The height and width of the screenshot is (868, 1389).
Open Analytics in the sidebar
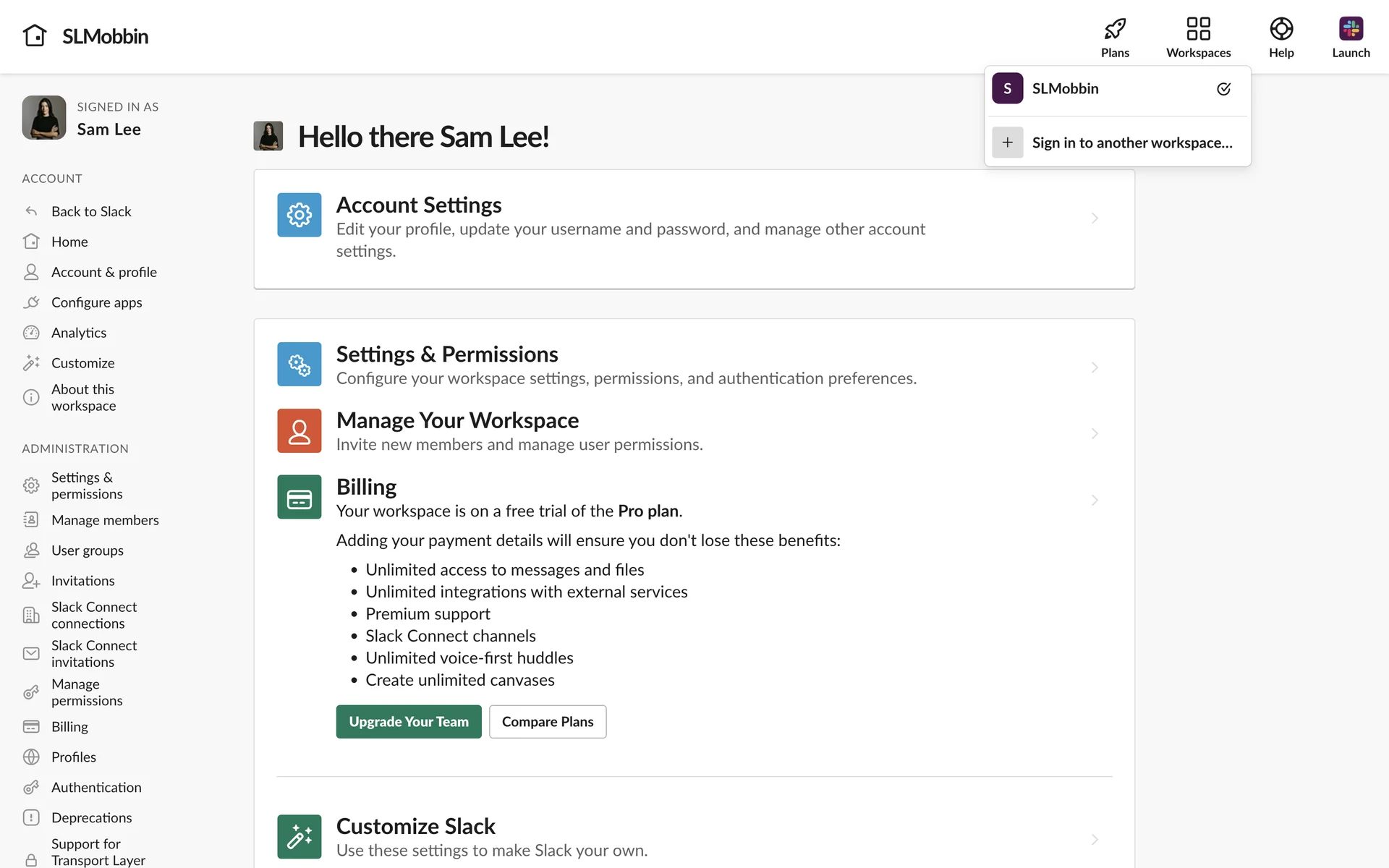click(79, 333)
